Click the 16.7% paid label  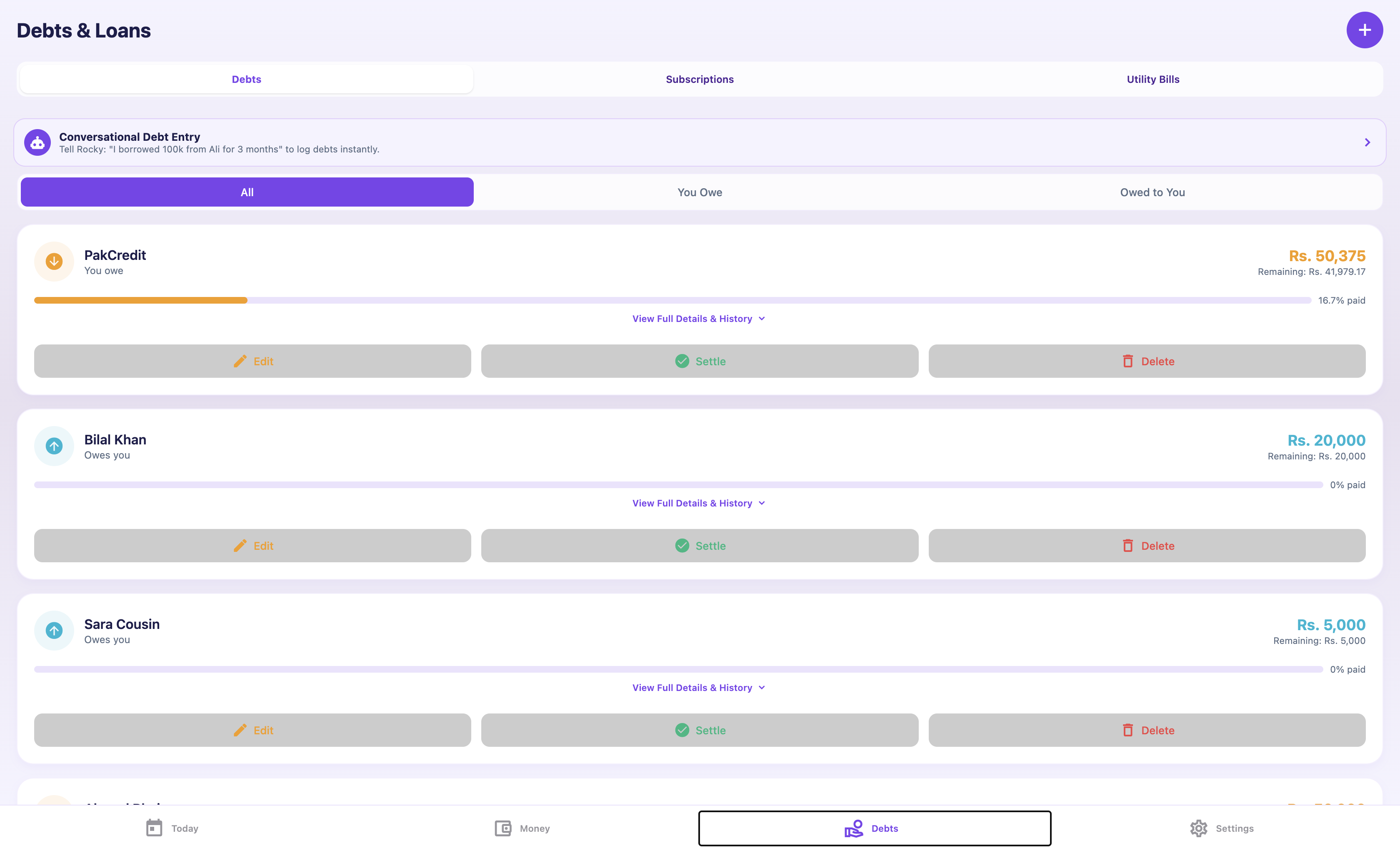(1342, 300)
